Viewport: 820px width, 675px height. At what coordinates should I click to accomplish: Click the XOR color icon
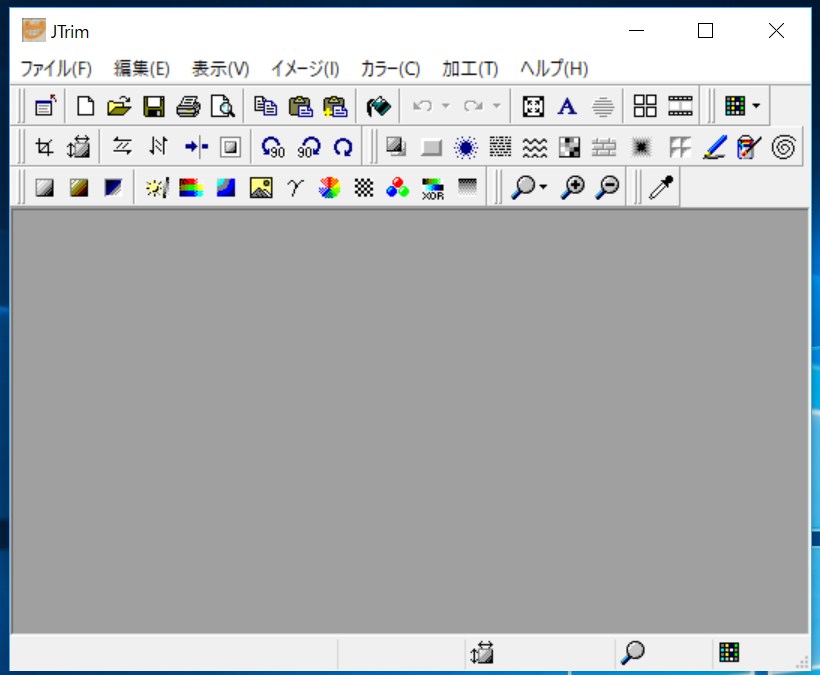pyautogui.click(x=433, y=188)
